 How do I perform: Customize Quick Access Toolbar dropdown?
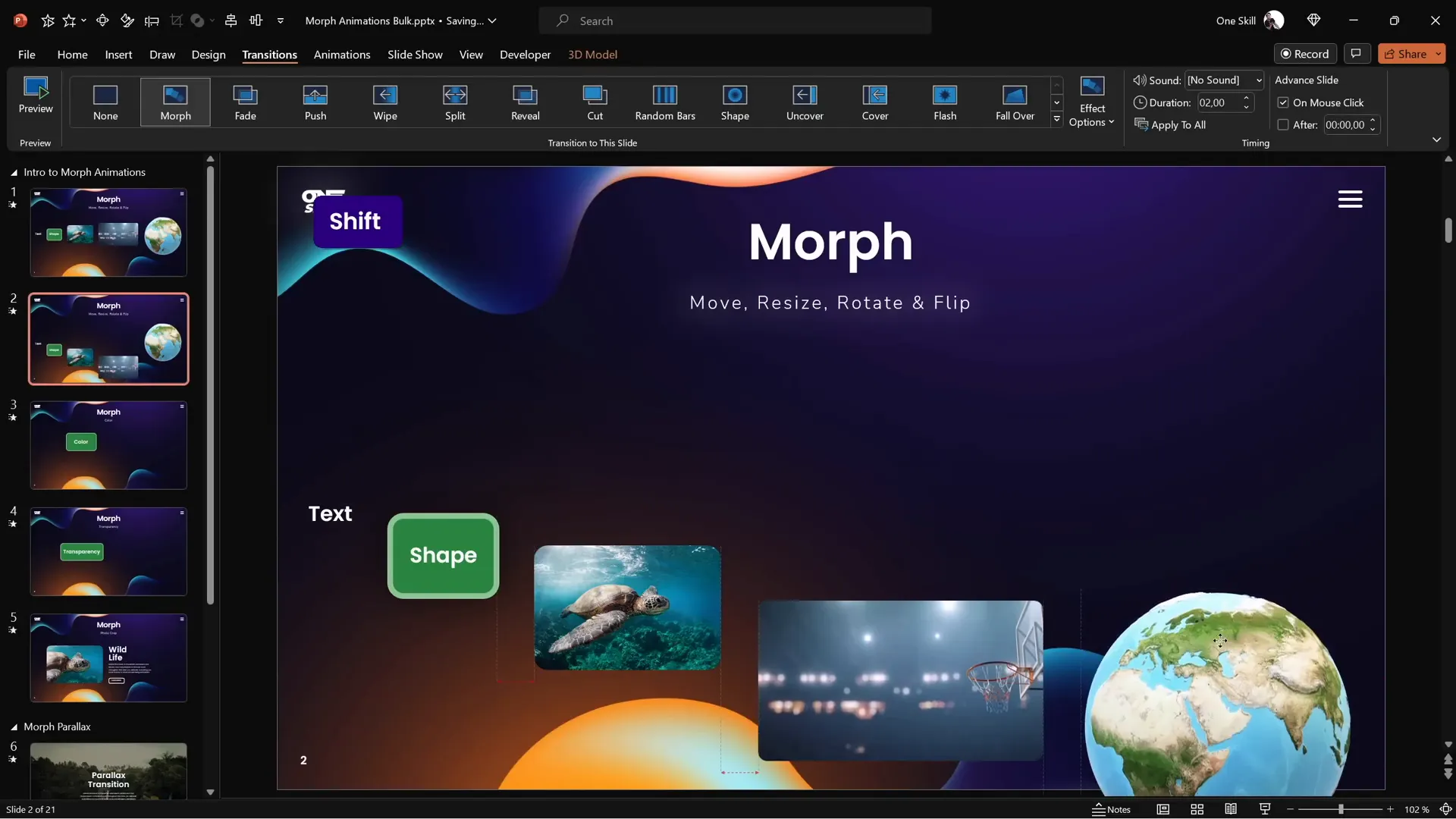[281, 20]
